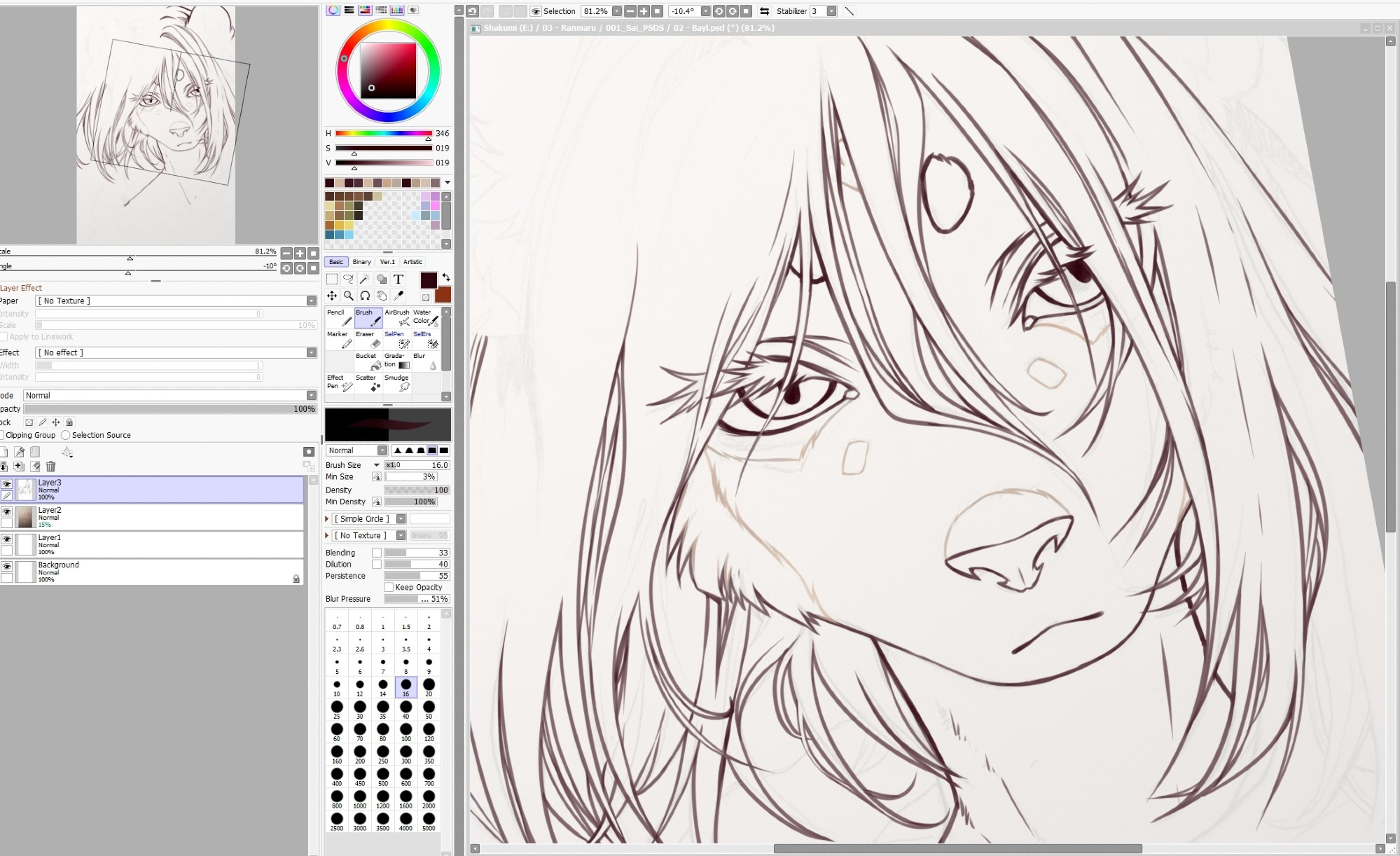Select the Lasso tool
Screen dimensions: 1400x856
tap(349, 279)
